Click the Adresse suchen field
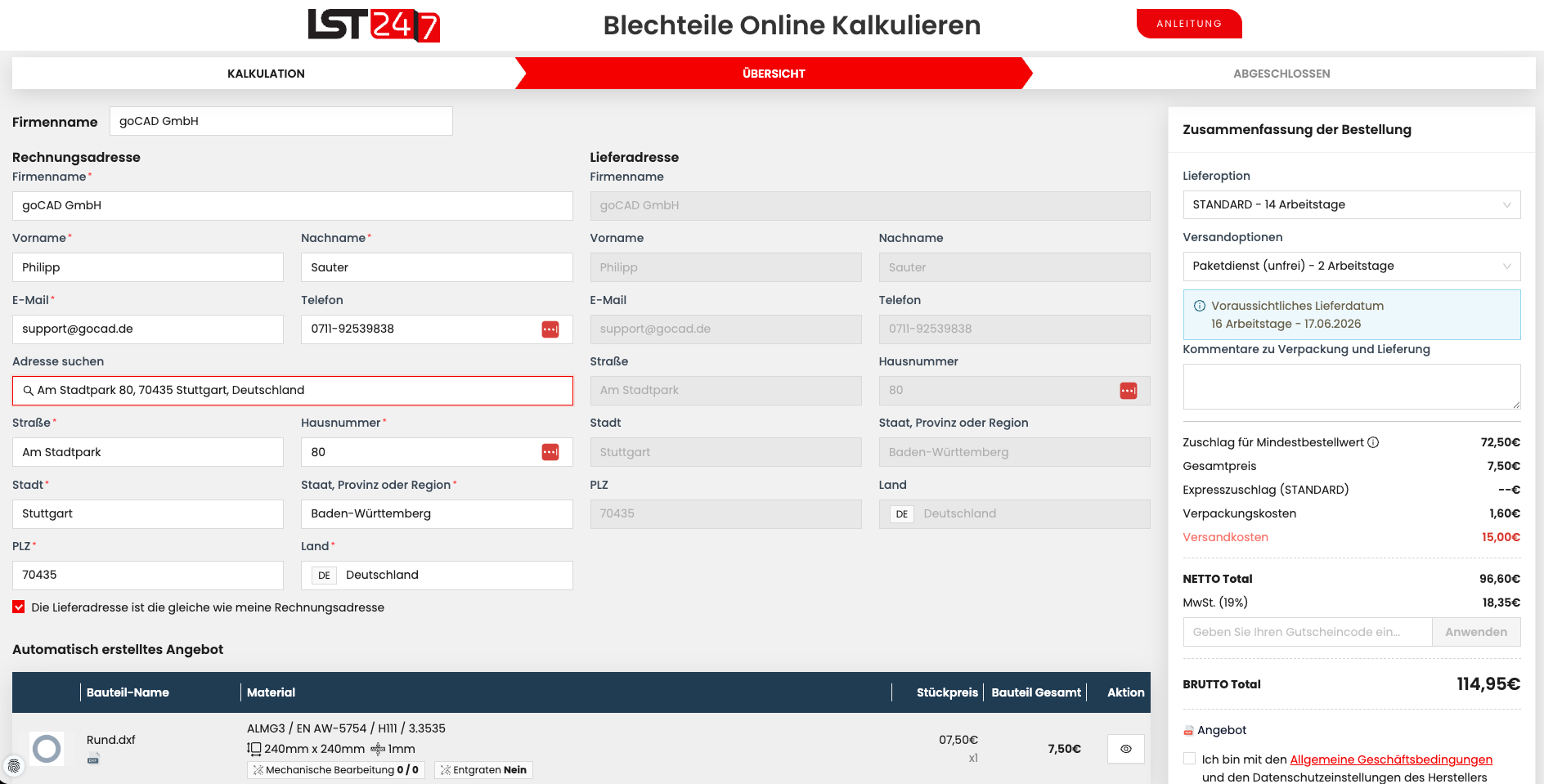 click(293, 391)
